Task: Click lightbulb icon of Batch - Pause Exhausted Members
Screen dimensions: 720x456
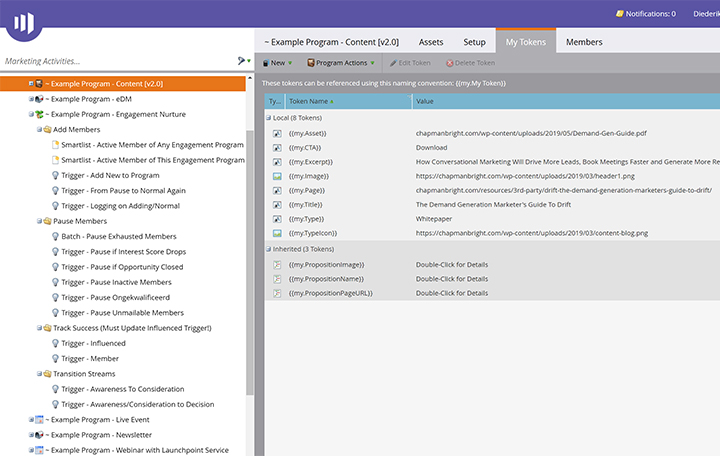Action: [56, 236]
